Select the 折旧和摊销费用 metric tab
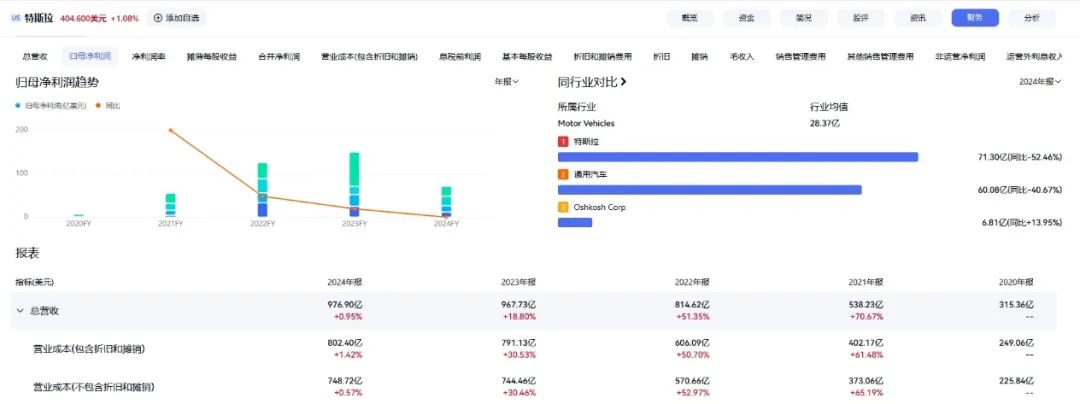 tap(603, 56)
